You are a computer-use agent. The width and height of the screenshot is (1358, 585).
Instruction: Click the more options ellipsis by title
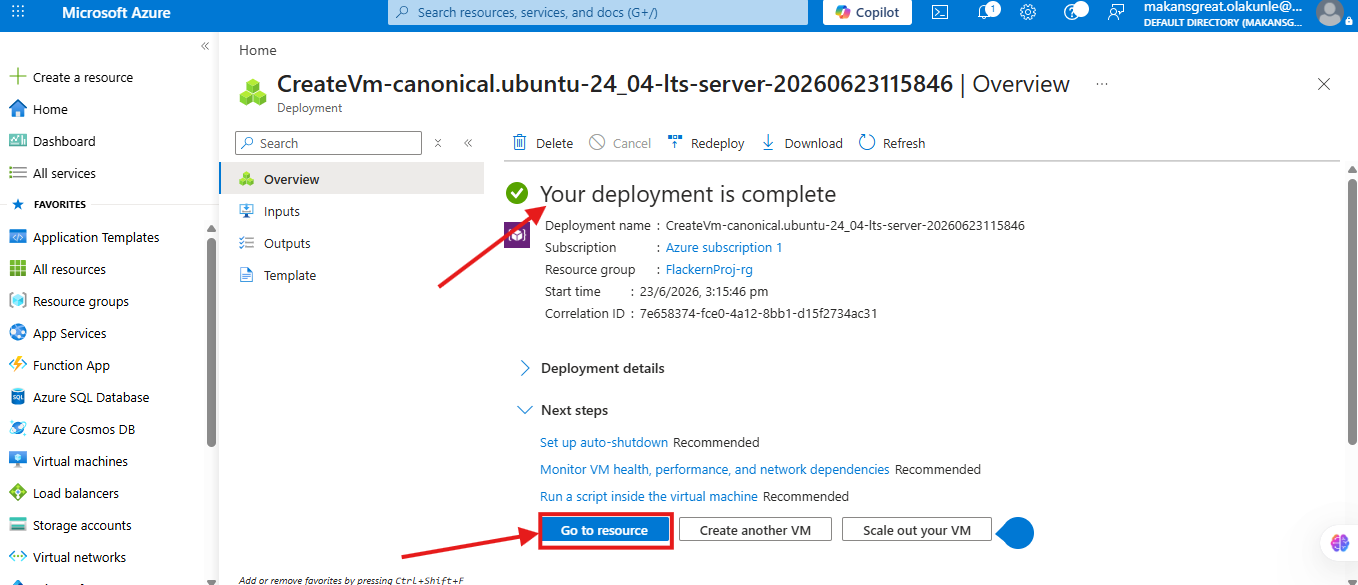[1102, 84]
